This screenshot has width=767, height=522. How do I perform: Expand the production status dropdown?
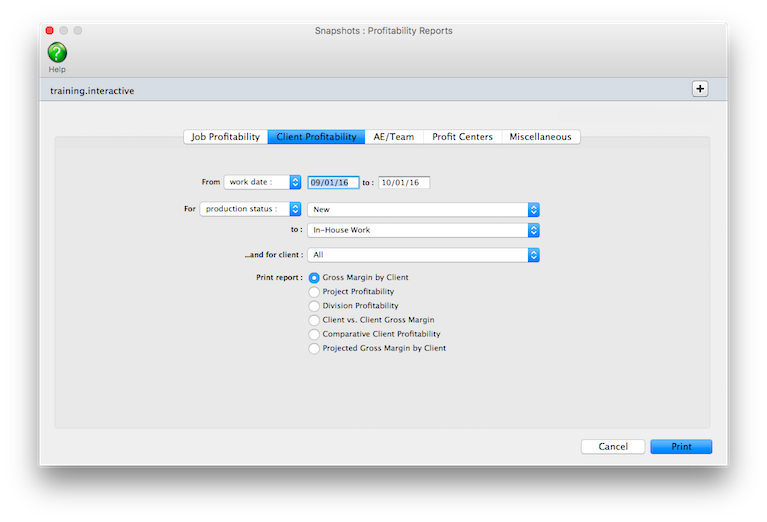[251, 209]
